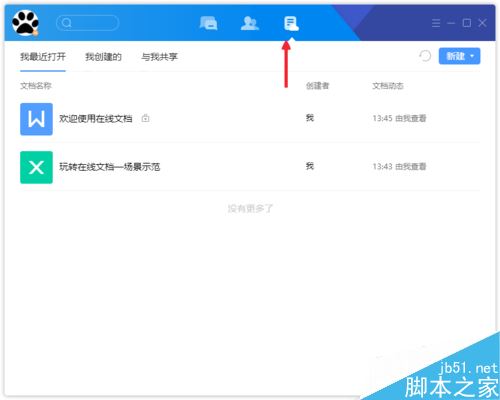Open the paw avatar profile
The width and height of the screenshot is (500, 400).
[25, 23]
